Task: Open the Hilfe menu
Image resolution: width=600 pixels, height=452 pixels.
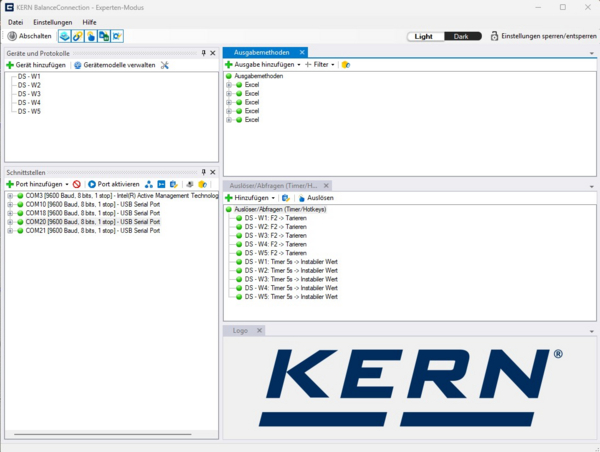Action: pyautogui.click(x=89, y=22)
